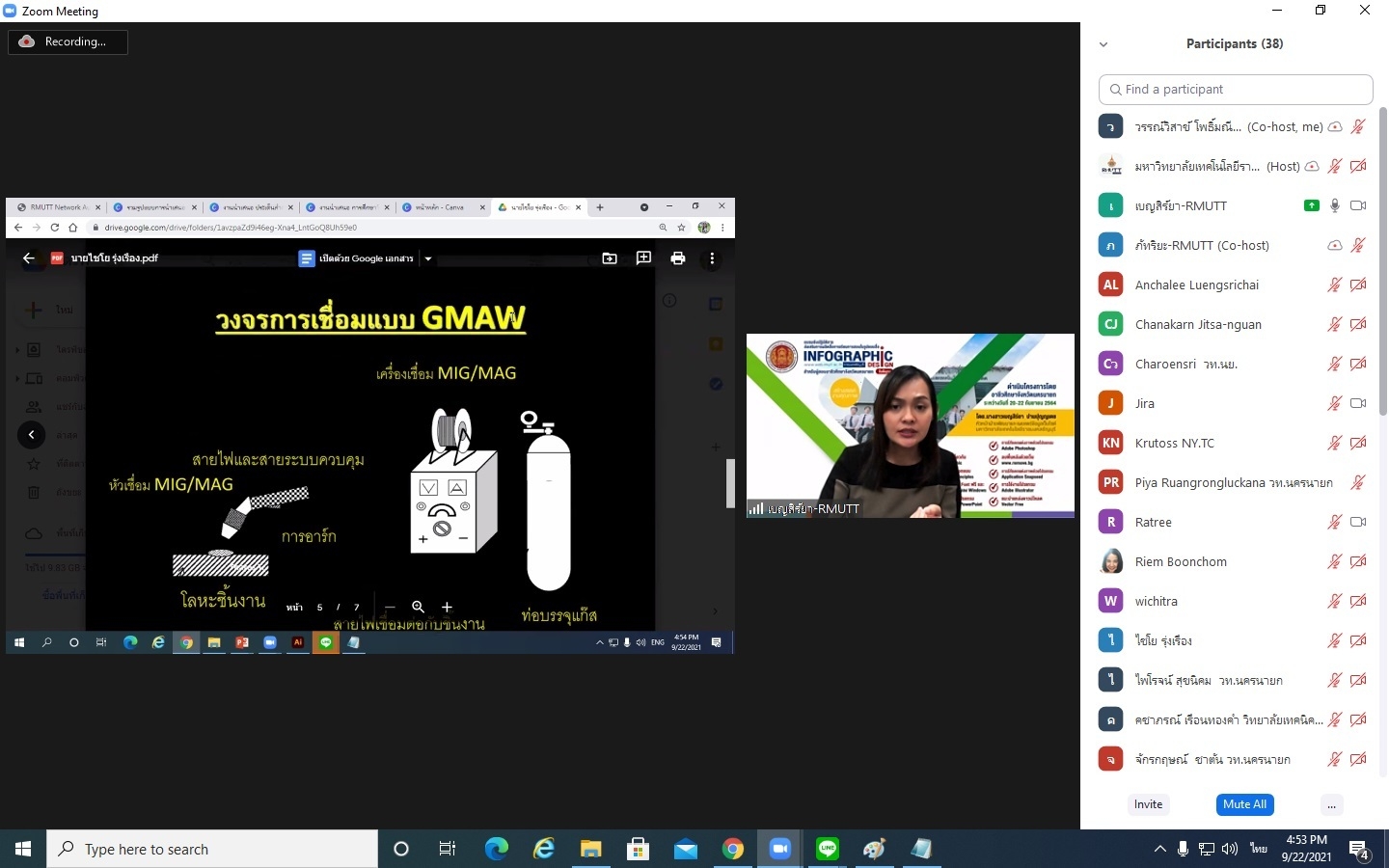Toggle video camera of เบญสิริยา-RMUTT
Viewport: 1389px width, 868px height.
(x=1358, y=205)
